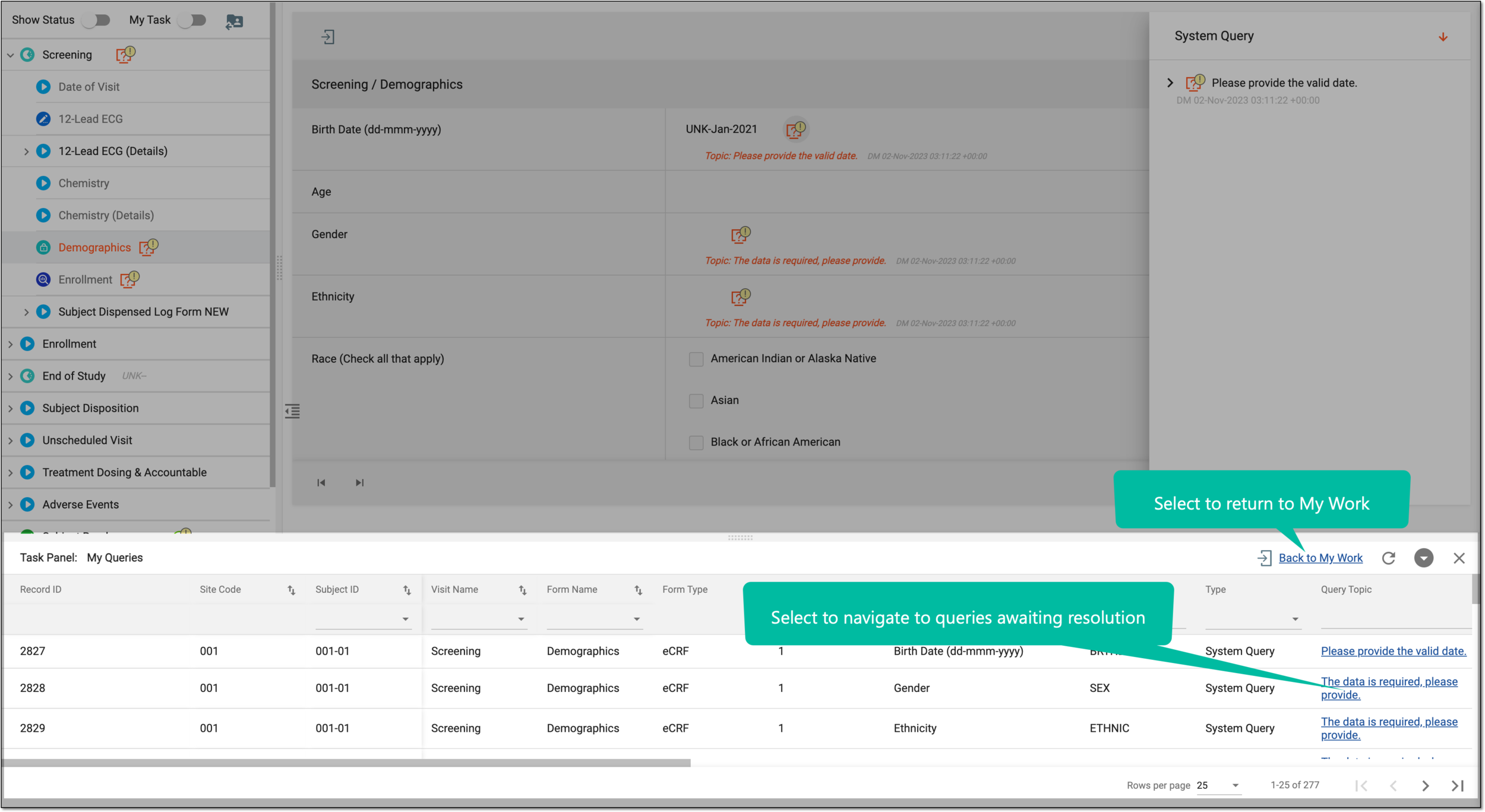This screenshot has height=812, width=1485.
Task: Expand Subject Dispensed Log Form NEW
Action: pyautogui.click(x=26, y=312)
